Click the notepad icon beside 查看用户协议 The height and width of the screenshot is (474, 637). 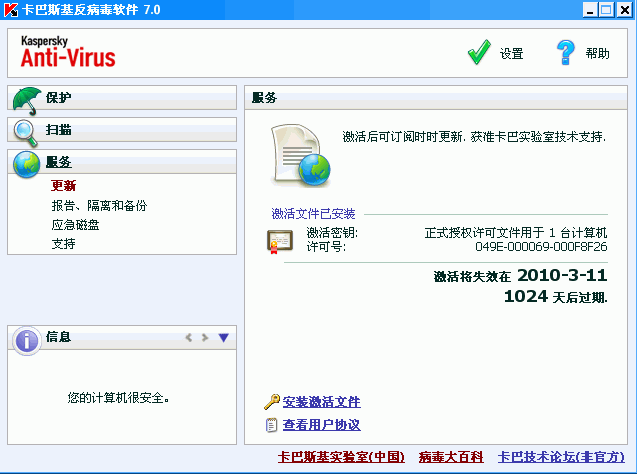coord(271,425)
